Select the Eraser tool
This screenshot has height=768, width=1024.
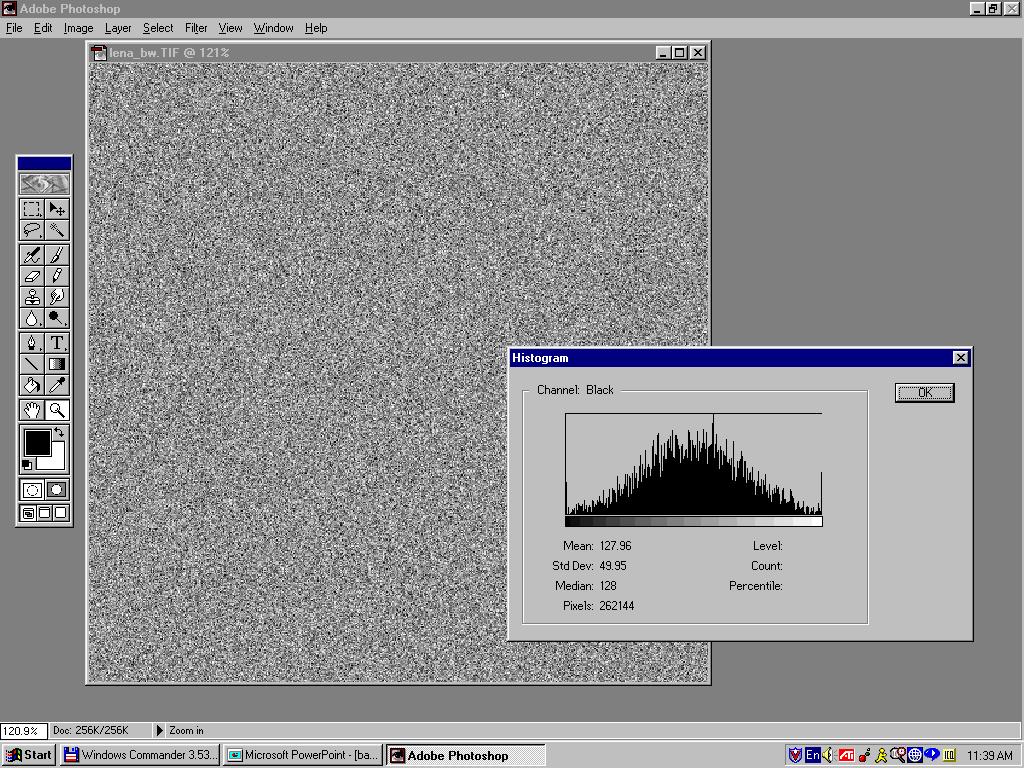point(31,276)
